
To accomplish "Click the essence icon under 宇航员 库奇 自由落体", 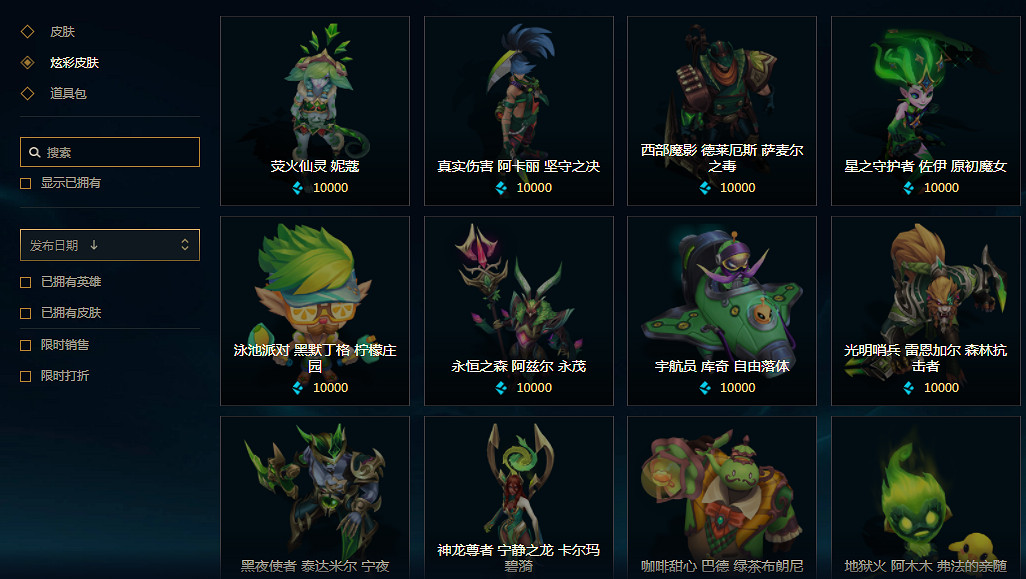I will pyautogui.click(x=705, y=388).
